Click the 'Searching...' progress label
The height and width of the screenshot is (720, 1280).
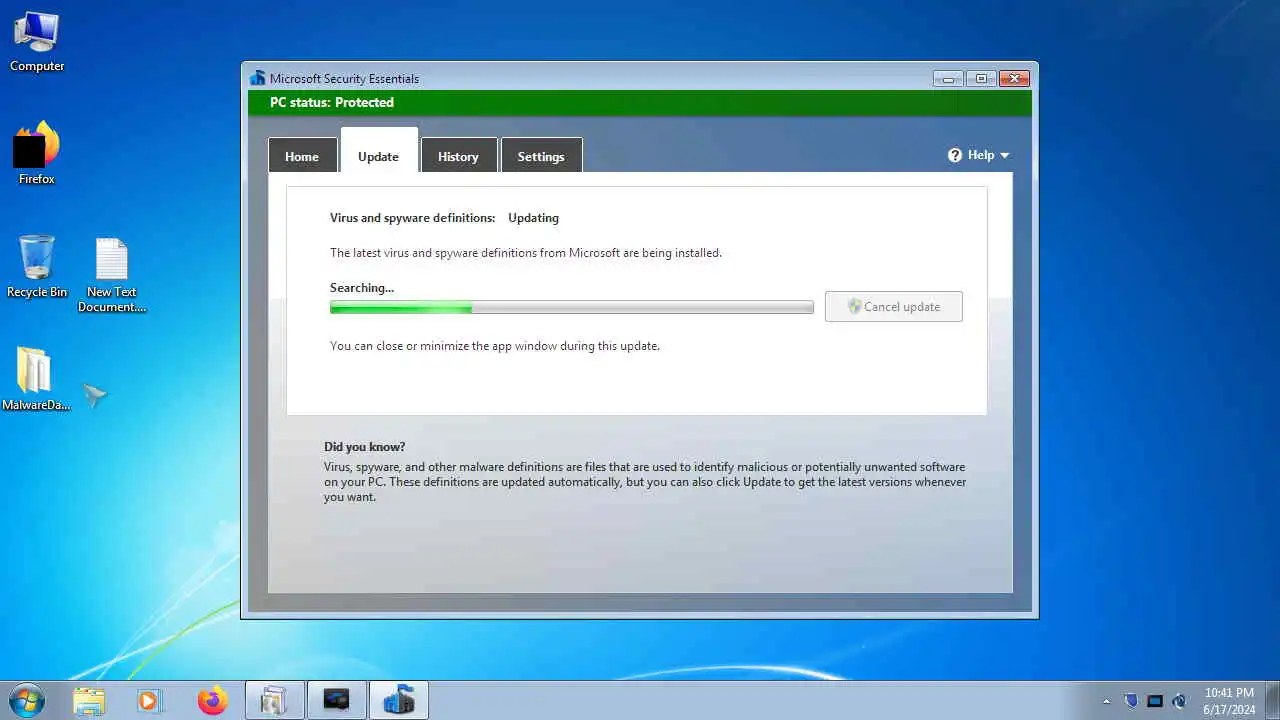(362, 288)
